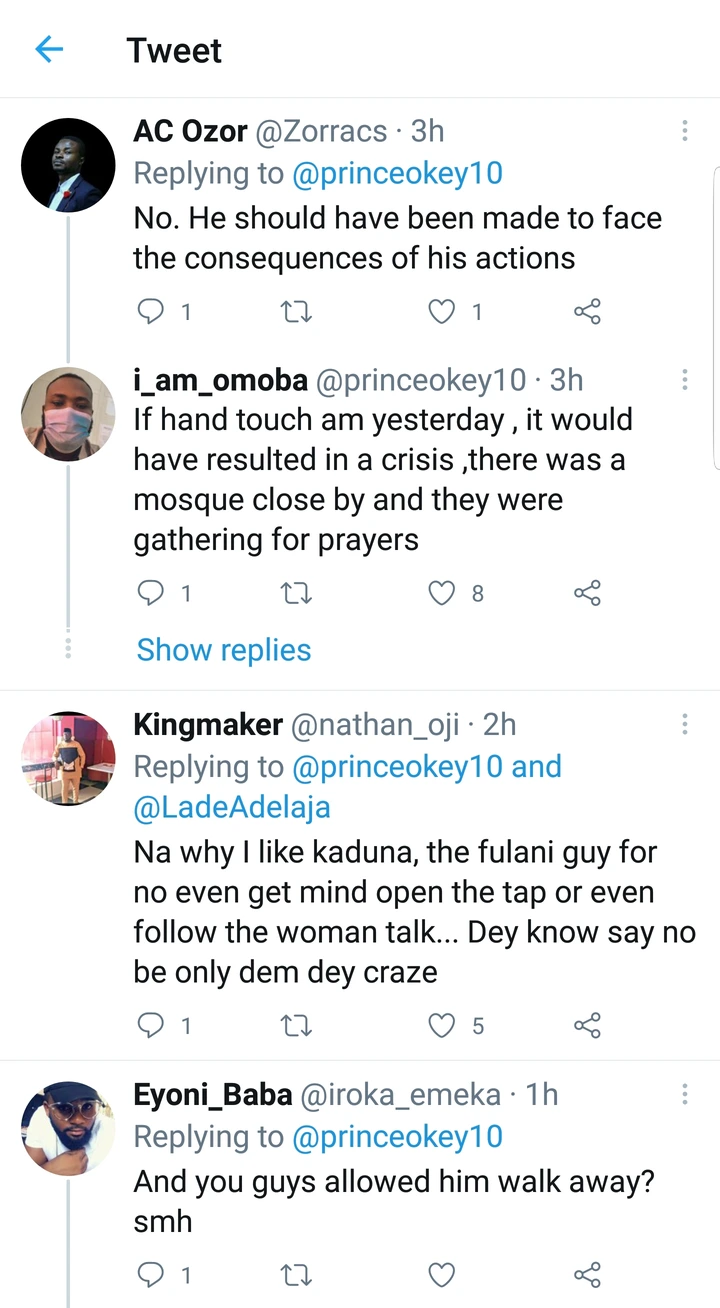
Task: Open Eyoni_Baba's profile avatar
Action: click(68, 1128)
